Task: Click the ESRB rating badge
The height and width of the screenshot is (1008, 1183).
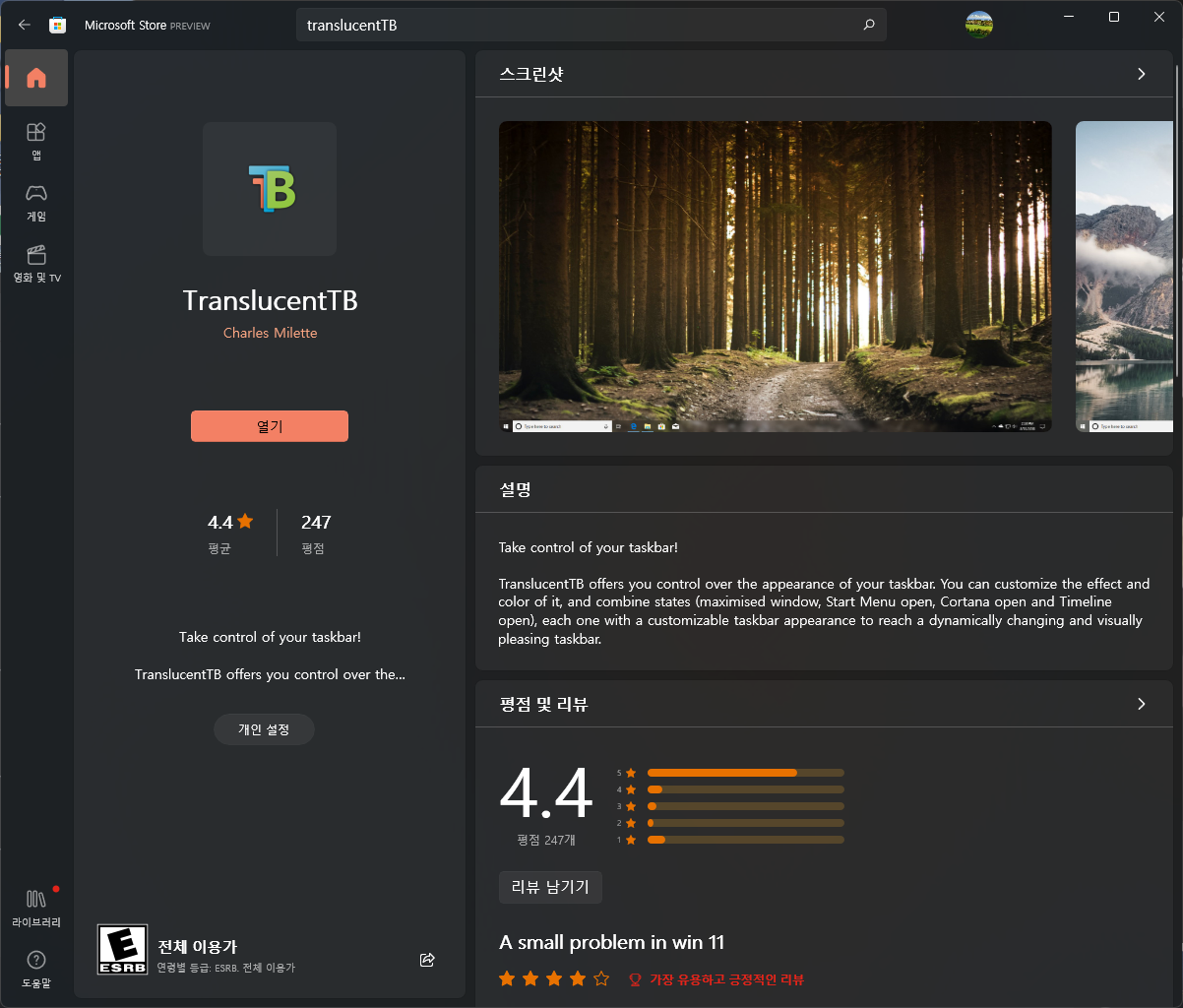Action: (123, 950)
